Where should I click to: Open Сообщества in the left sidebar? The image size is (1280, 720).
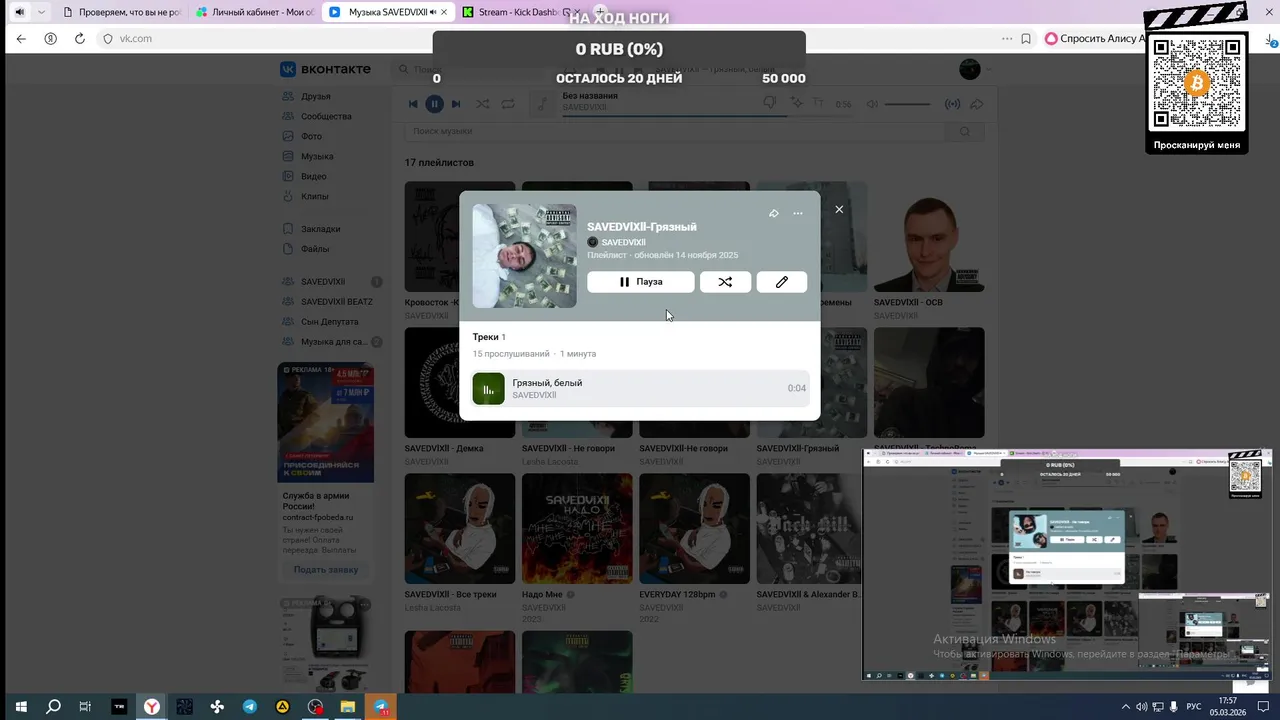[326, 116]
